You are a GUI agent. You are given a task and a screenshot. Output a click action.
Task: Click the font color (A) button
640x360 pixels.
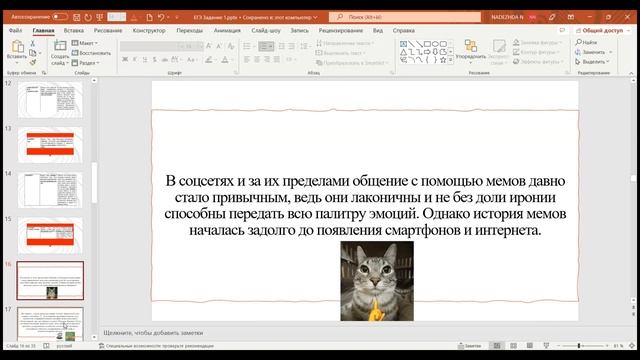225,60
